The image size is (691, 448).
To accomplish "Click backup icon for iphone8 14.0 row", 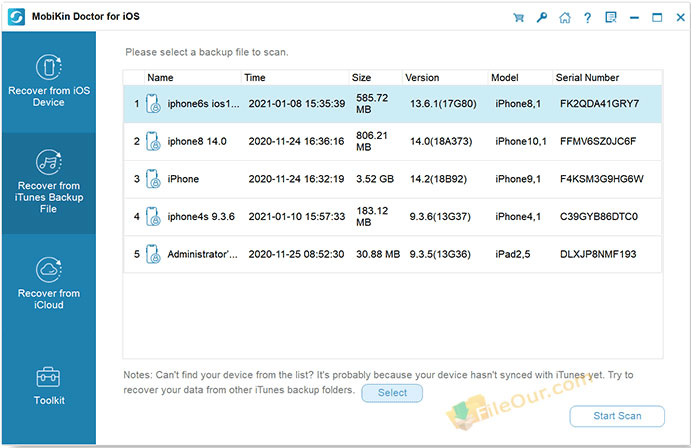I will pos(153,141).
